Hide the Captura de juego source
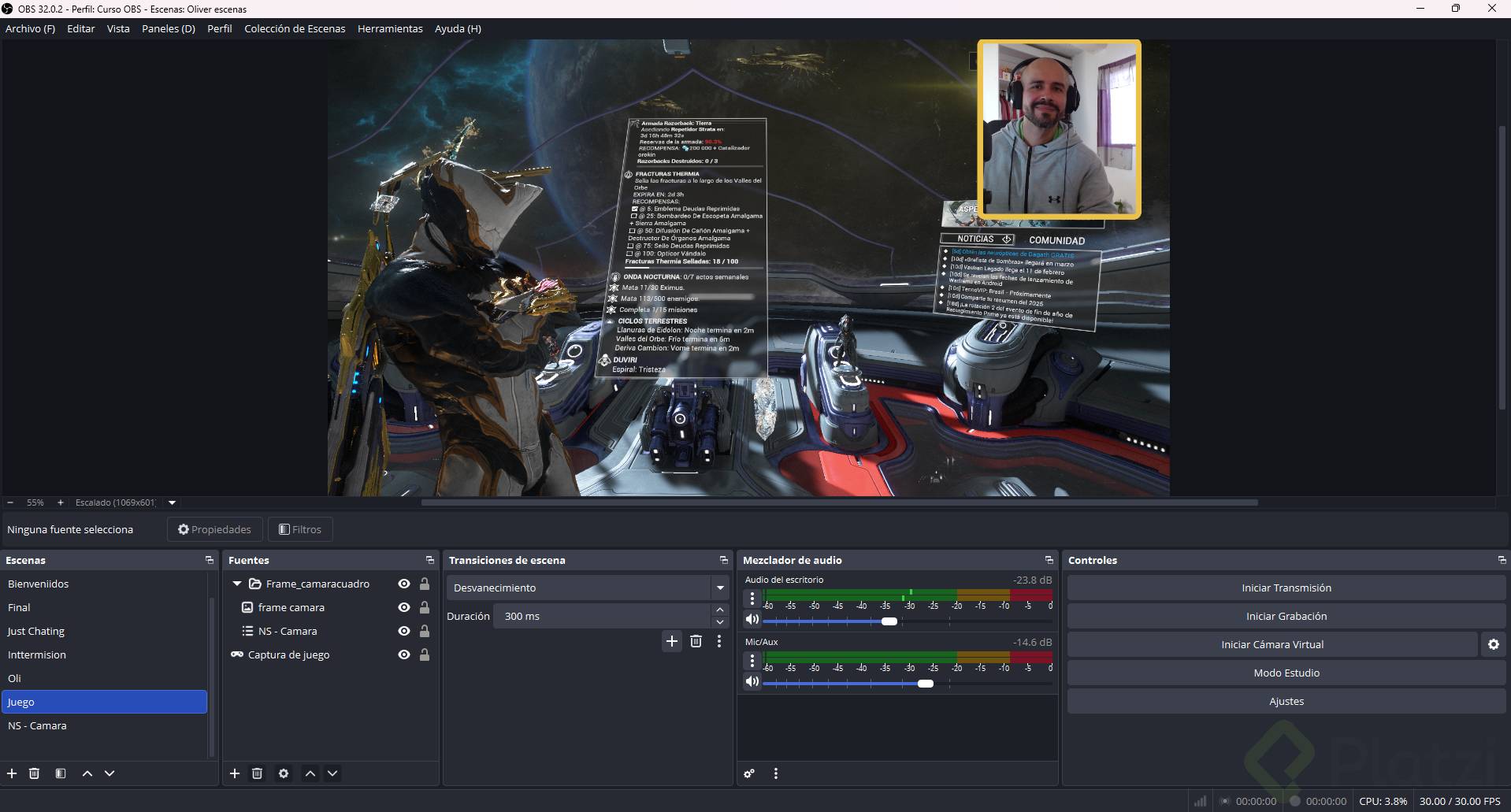The height and width of the screenshot is (812, 1511). [x=404, y=654]
